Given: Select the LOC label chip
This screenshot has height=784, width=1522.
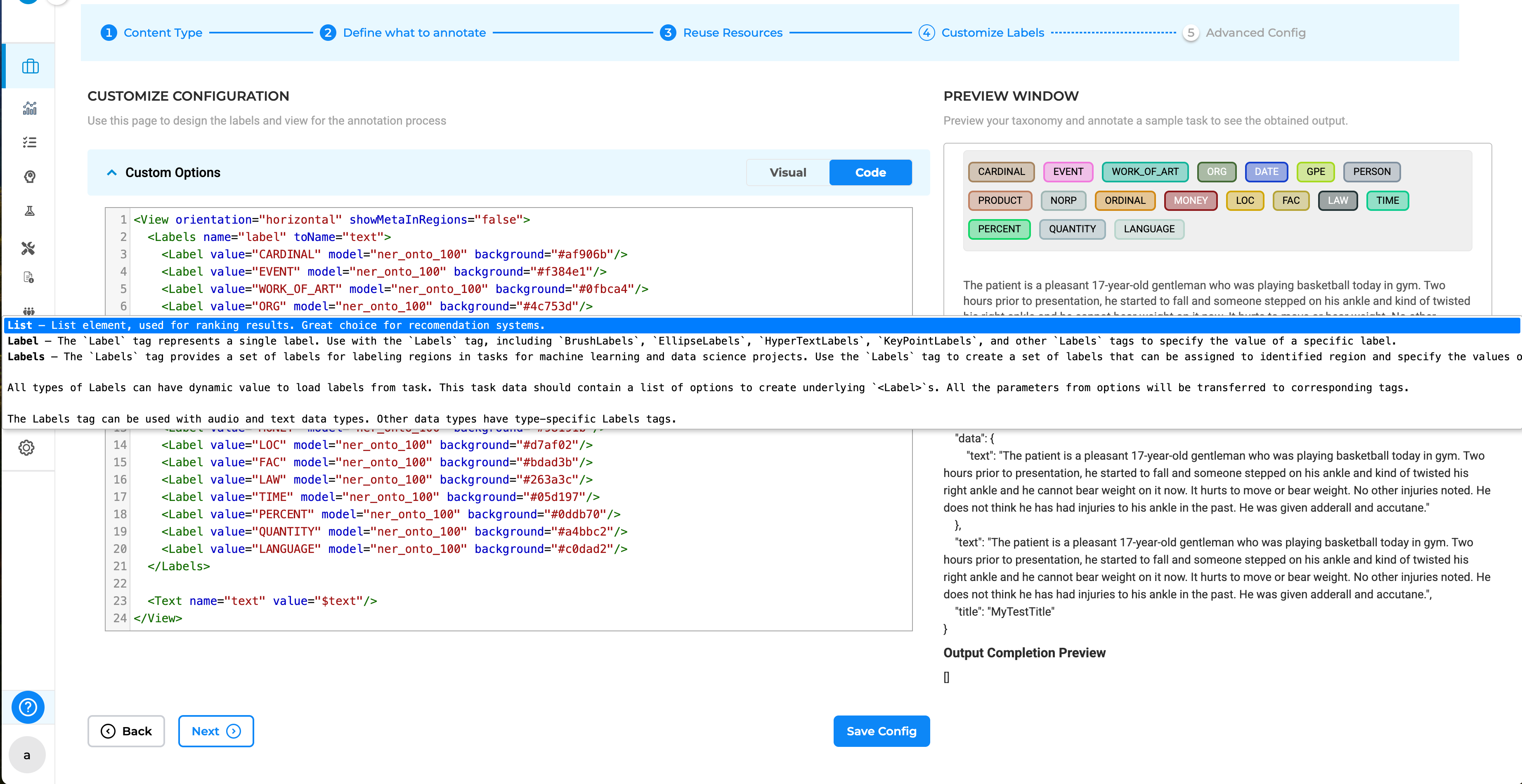Looking at the screenshot, I should pos(1244,201).
